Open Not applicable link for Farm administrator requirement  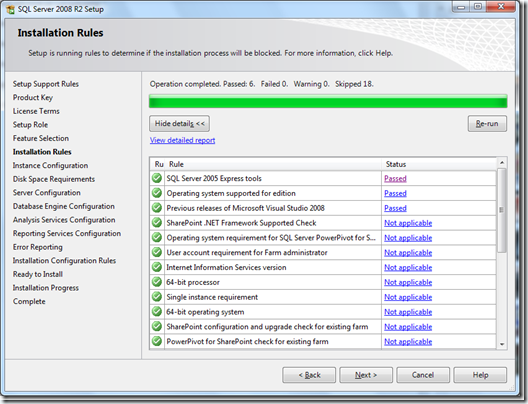click(x=408, y=252)
